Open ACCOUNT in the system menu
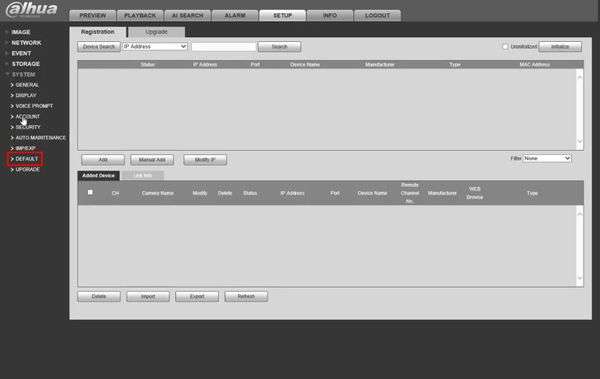This screenshot has height=379, width=600. [27, 116]
